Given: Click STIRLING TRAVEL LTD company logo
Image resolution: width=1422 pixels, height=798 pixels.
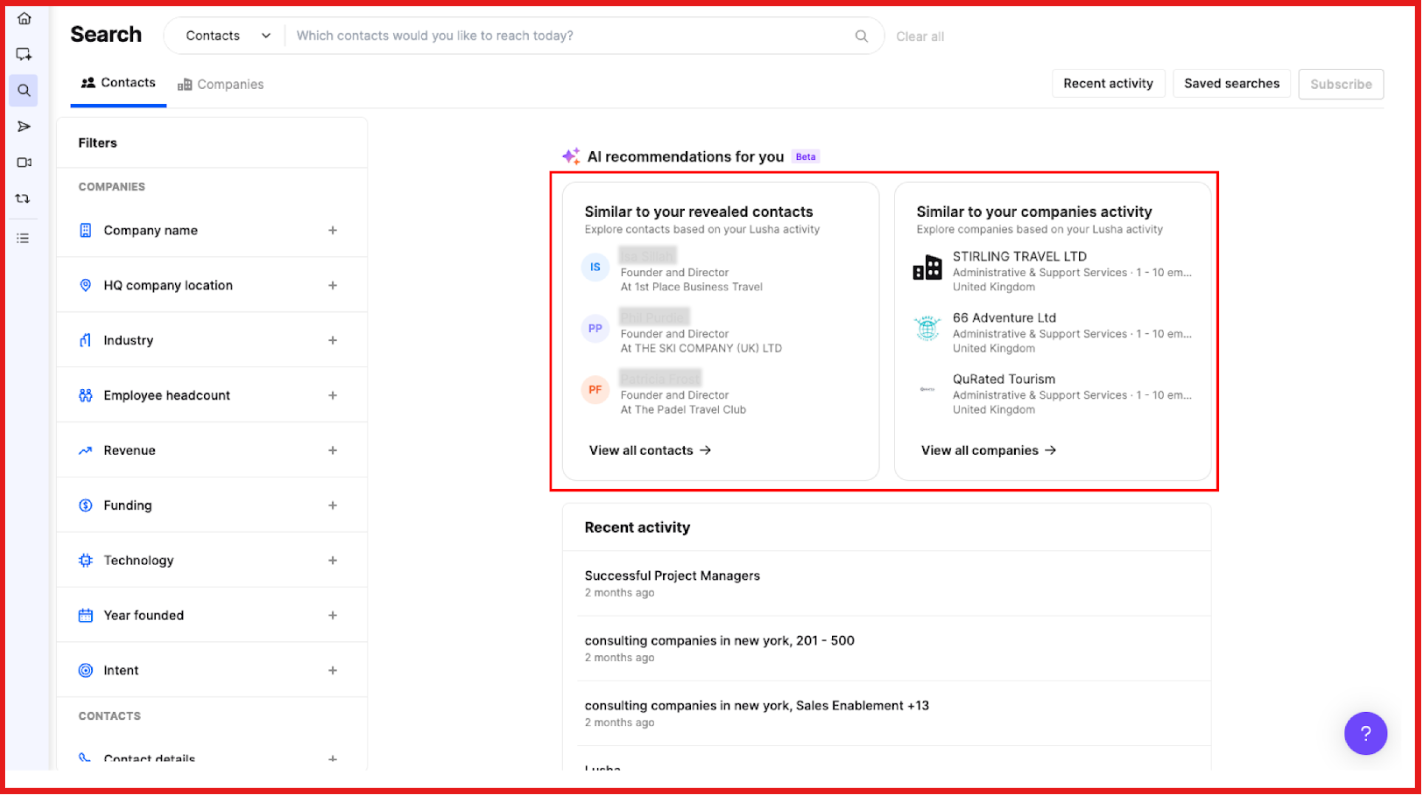Looking at the screenshot, I should pyautogui.click(x=927, y=267).
